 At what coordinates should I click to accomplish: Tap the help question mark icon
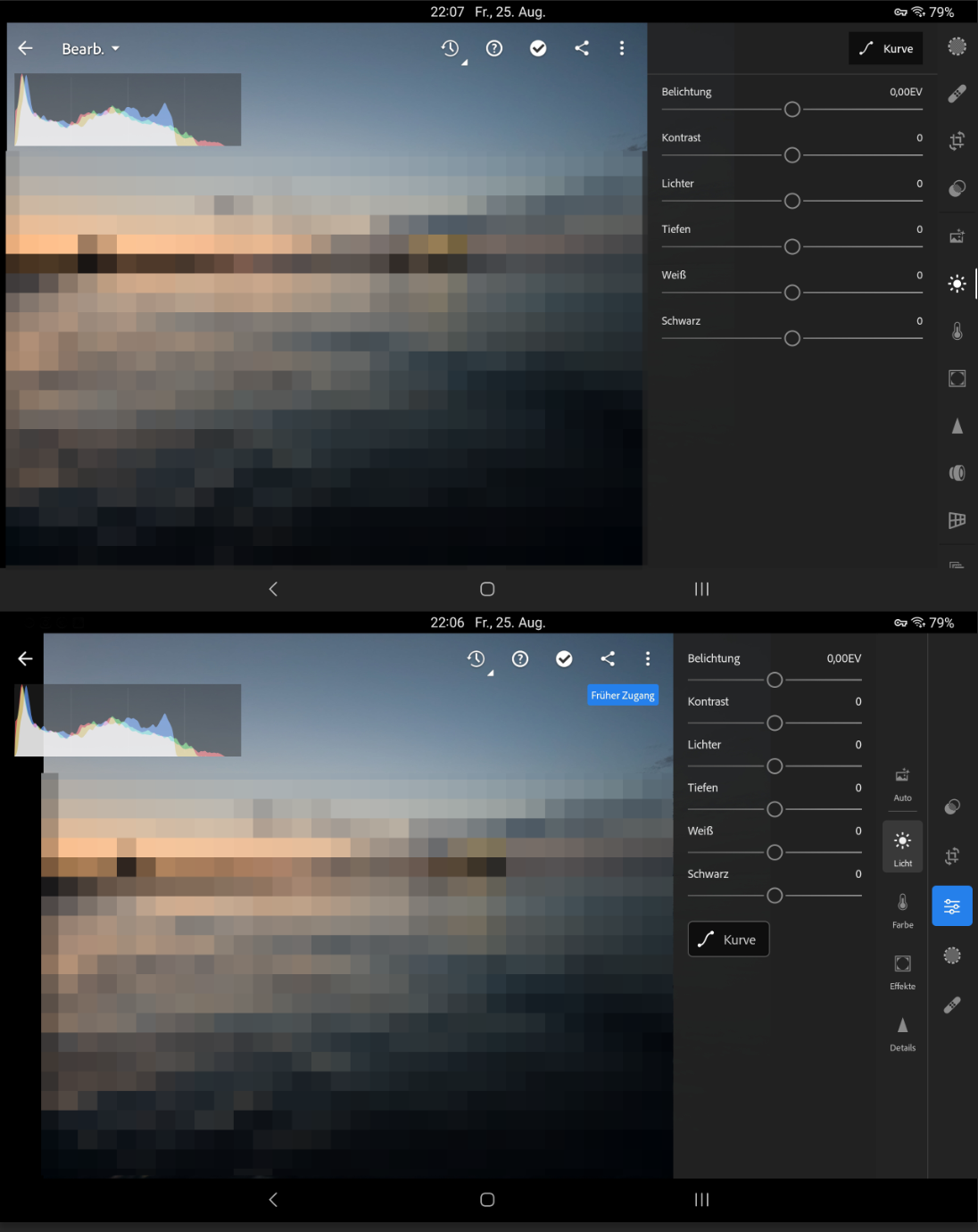click(493, 48)
